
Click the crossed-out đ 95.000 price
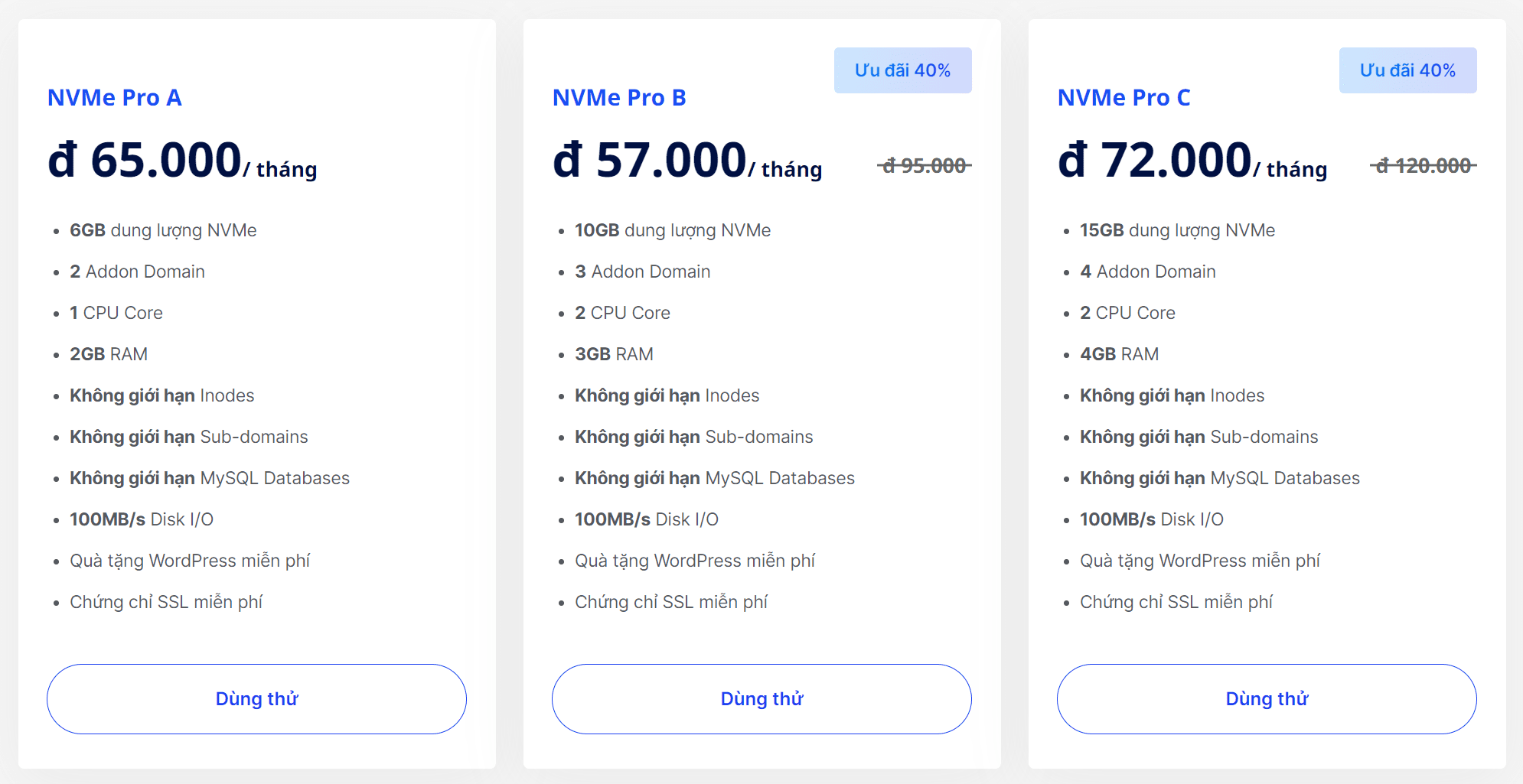[x=925, y=165]
